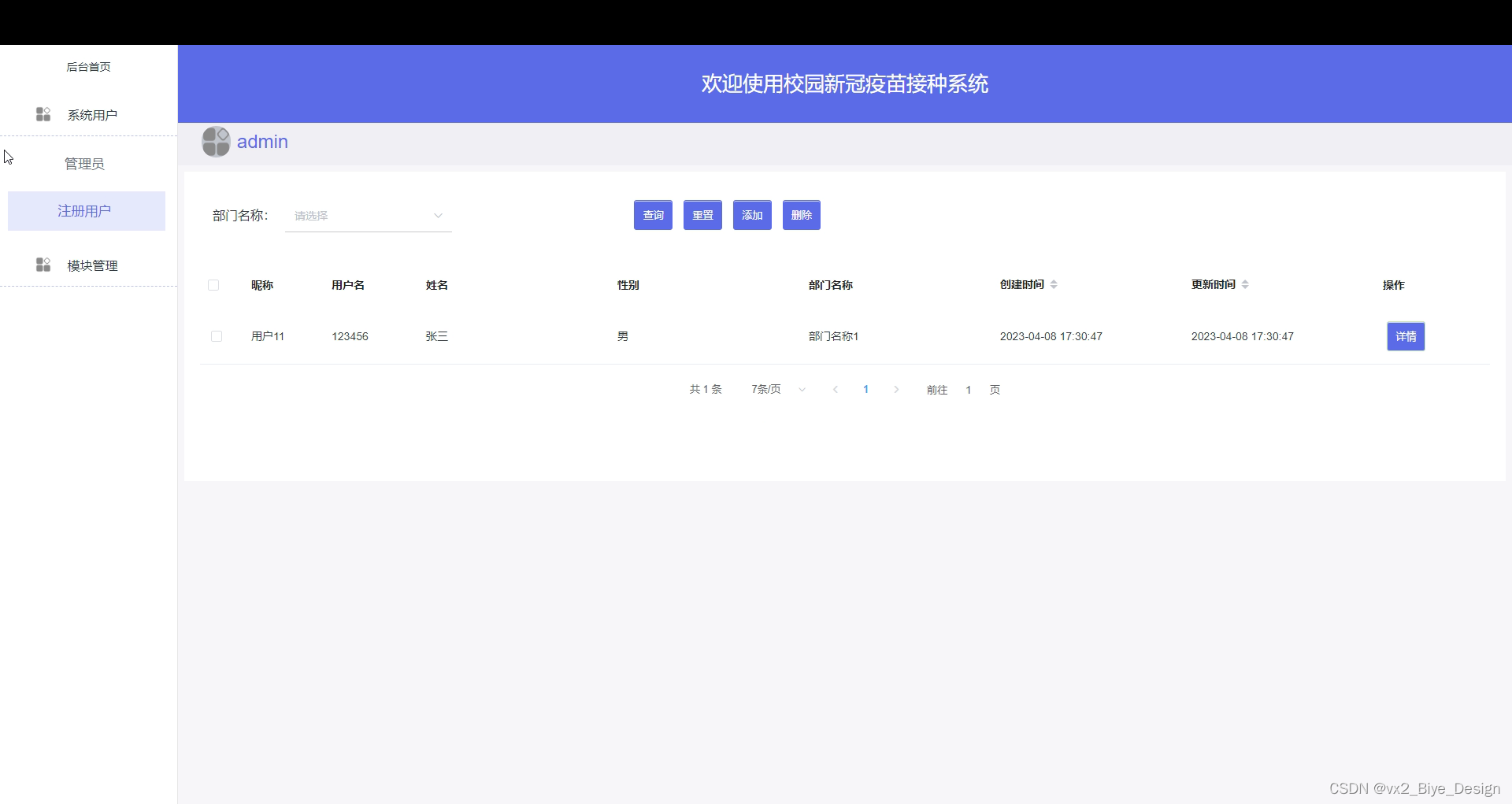
Task: Click the 部门名称 column header
Action: coord(831,285)
